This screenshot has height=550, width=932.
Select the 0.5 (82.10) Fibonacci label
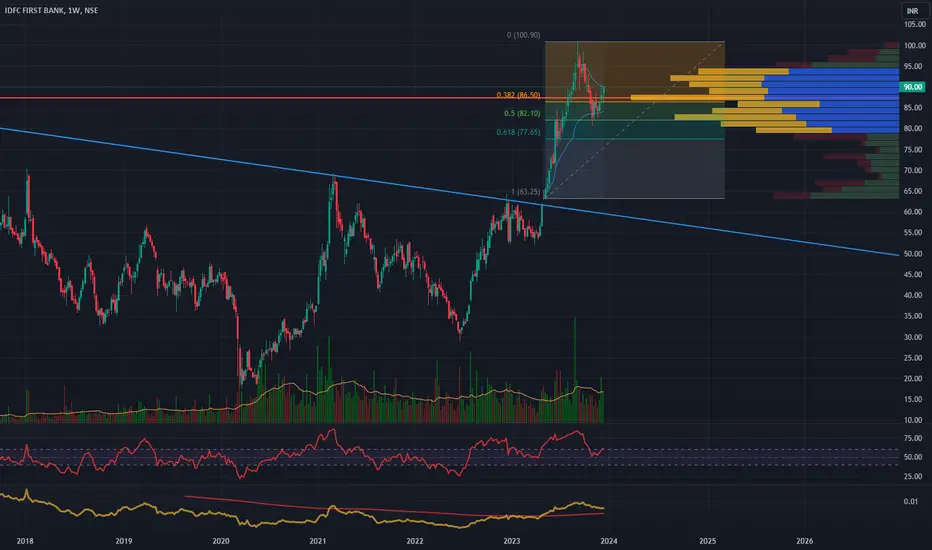(522, 113)
